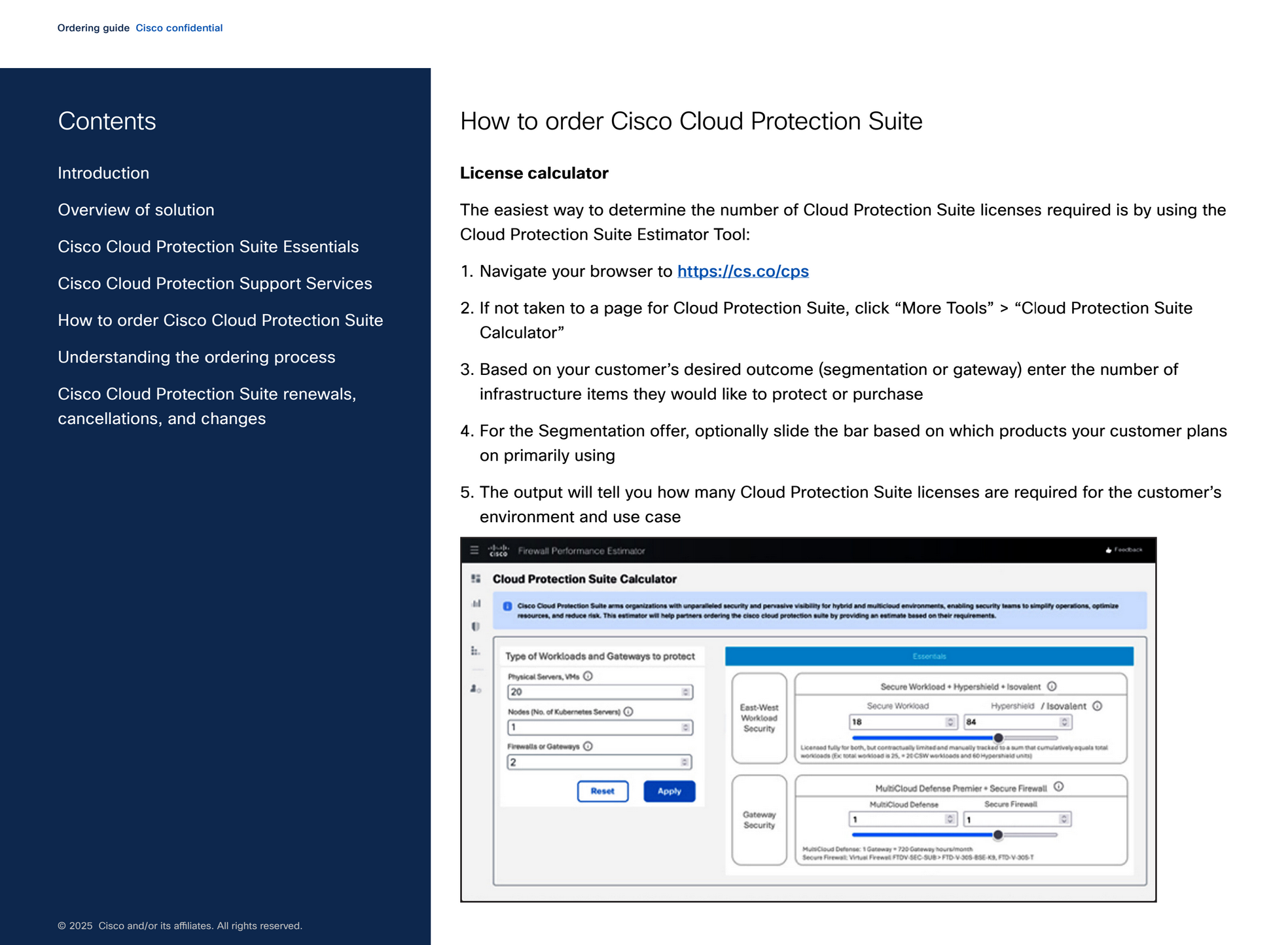The width and height of the screenshot is (1288, 945).
Task: Open the dashboard grid icon in the sidebar
Action: click(x=476, y=579)
